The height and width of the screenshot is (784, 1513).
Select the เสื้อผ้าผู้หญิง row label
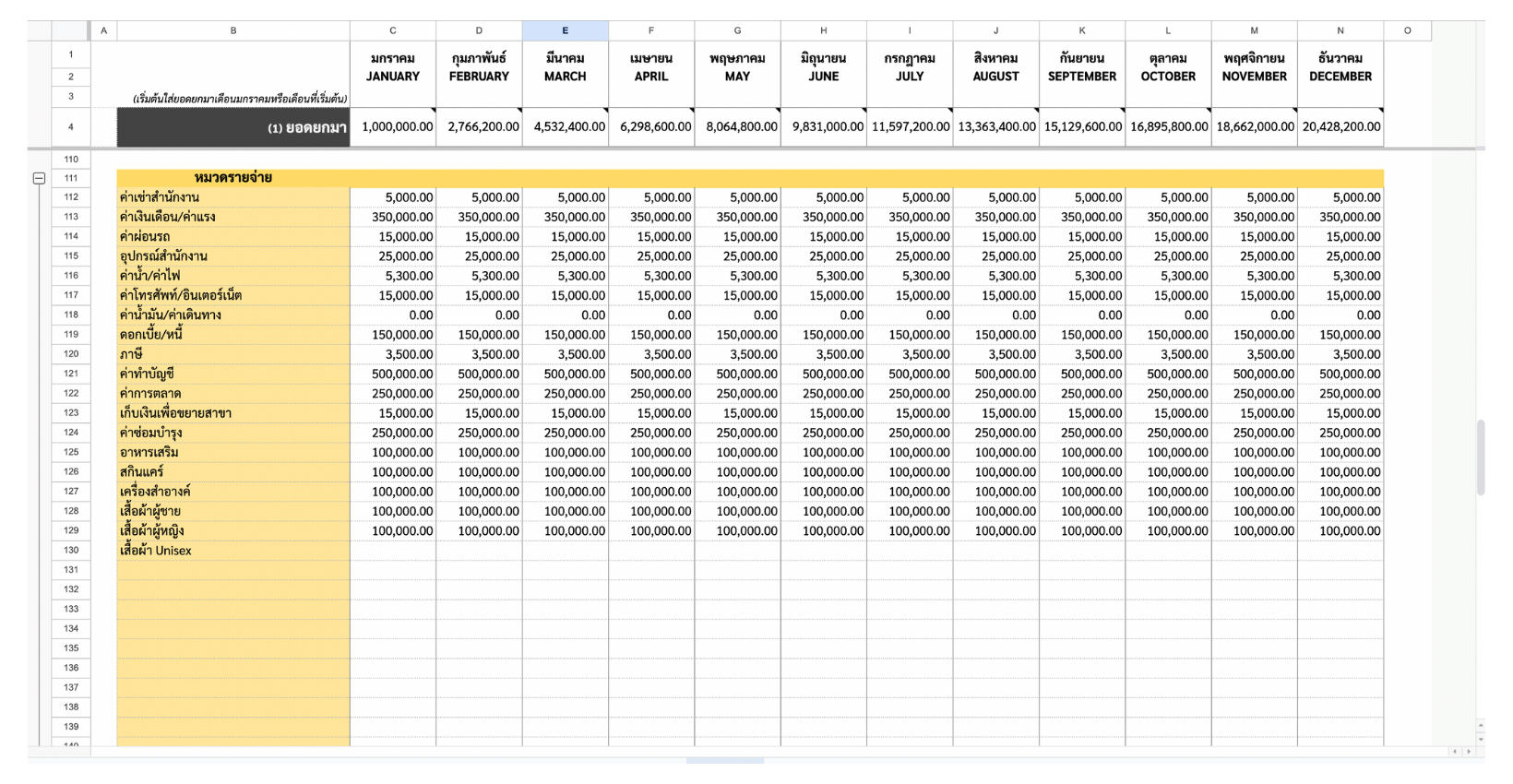[x=233, y=531]
